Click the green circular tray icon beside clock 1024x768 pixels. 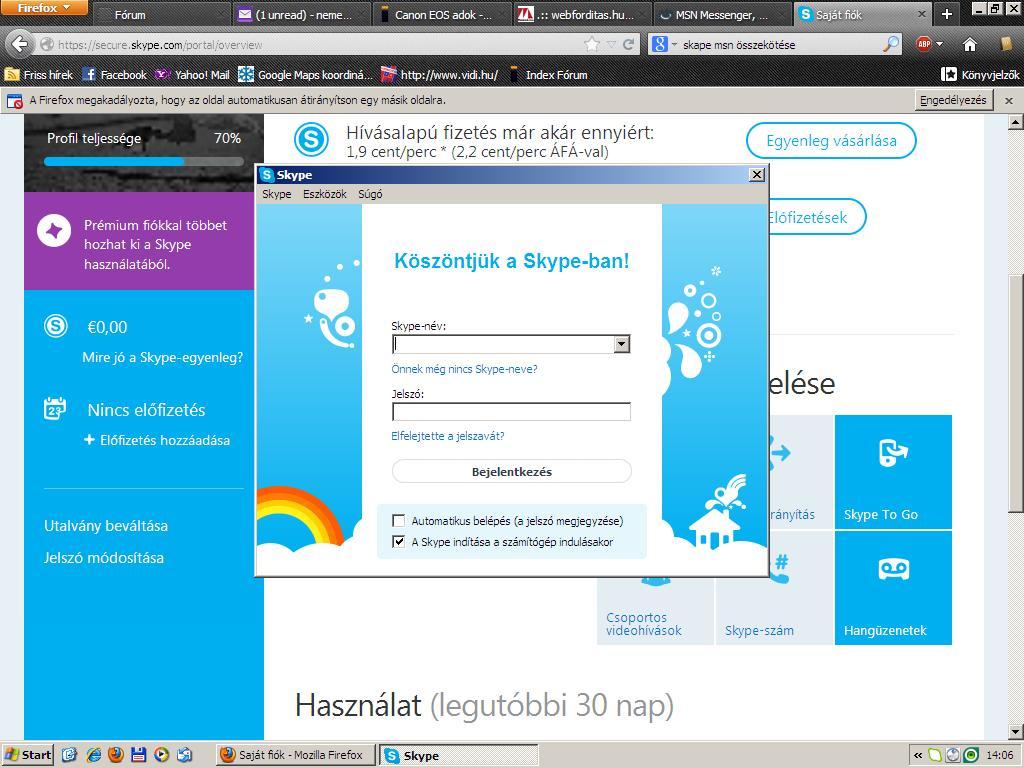tap(970, 756)
